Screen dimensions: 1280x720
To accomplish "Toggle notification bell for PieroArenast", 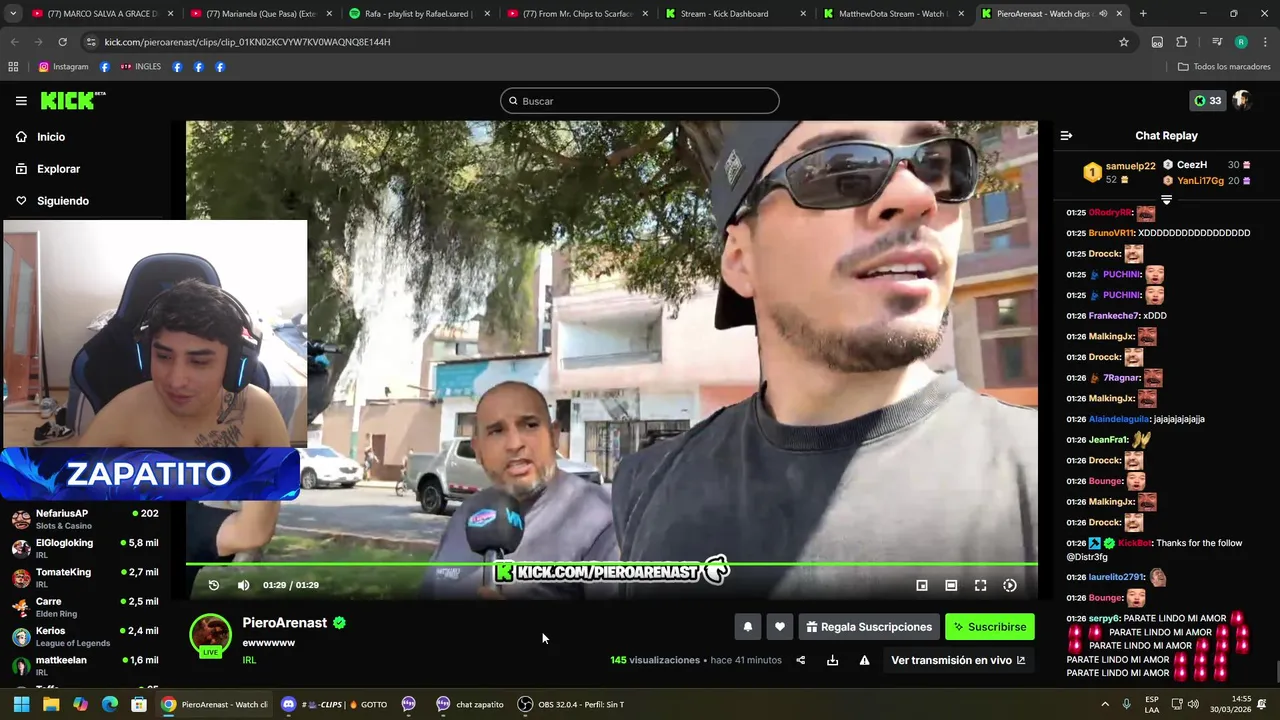I will [747, 627].
